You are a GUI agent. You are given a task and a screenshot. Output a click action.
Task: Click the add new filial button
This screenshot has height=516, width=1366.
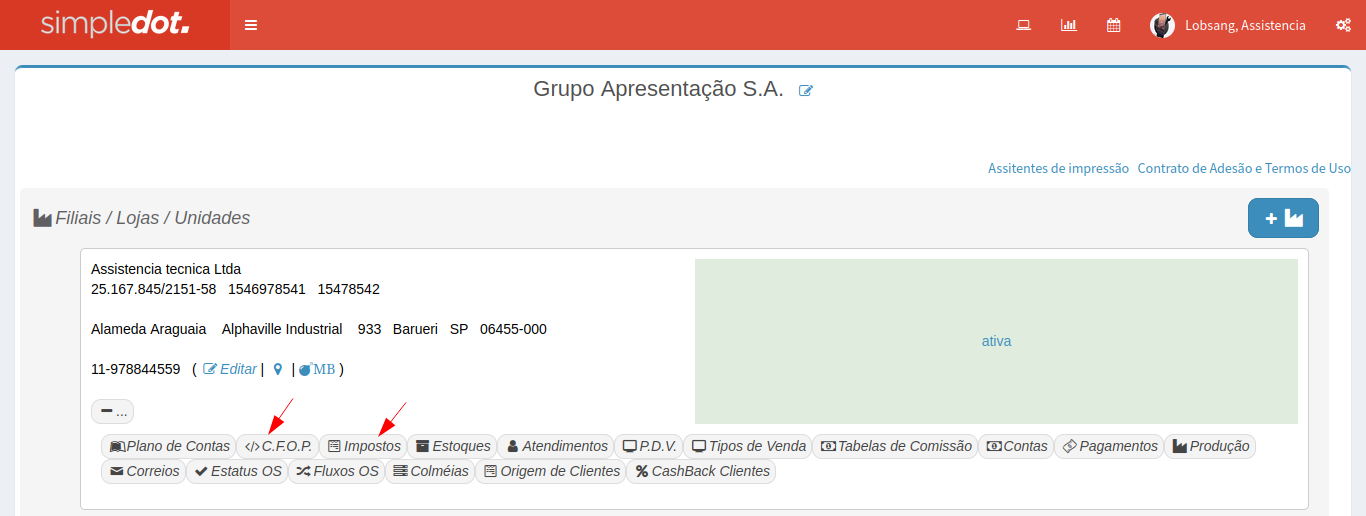(x=1283, y=218)
